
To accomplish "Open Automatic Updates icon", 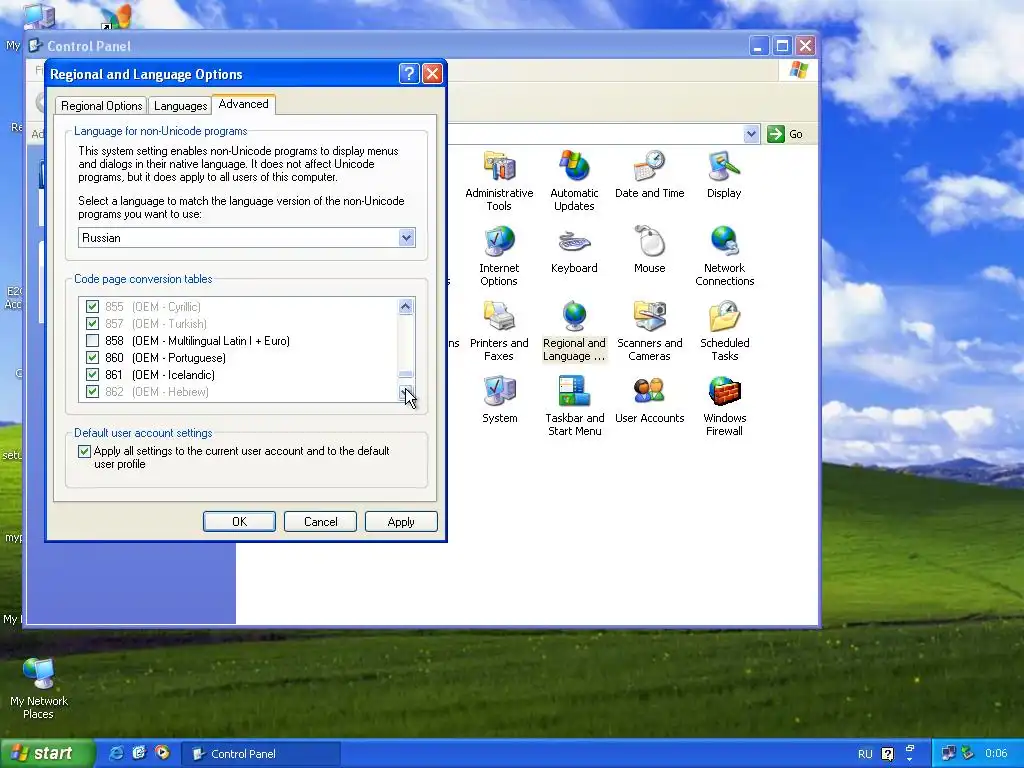I will [x=574, y=166].
